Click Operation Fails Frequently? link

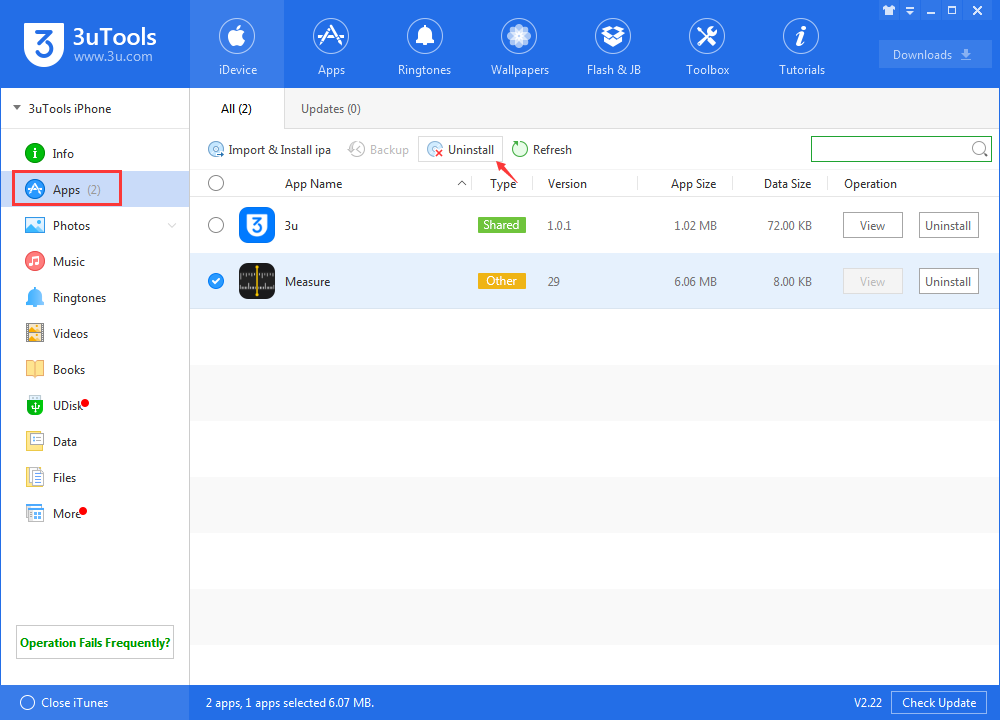(95, 642)
